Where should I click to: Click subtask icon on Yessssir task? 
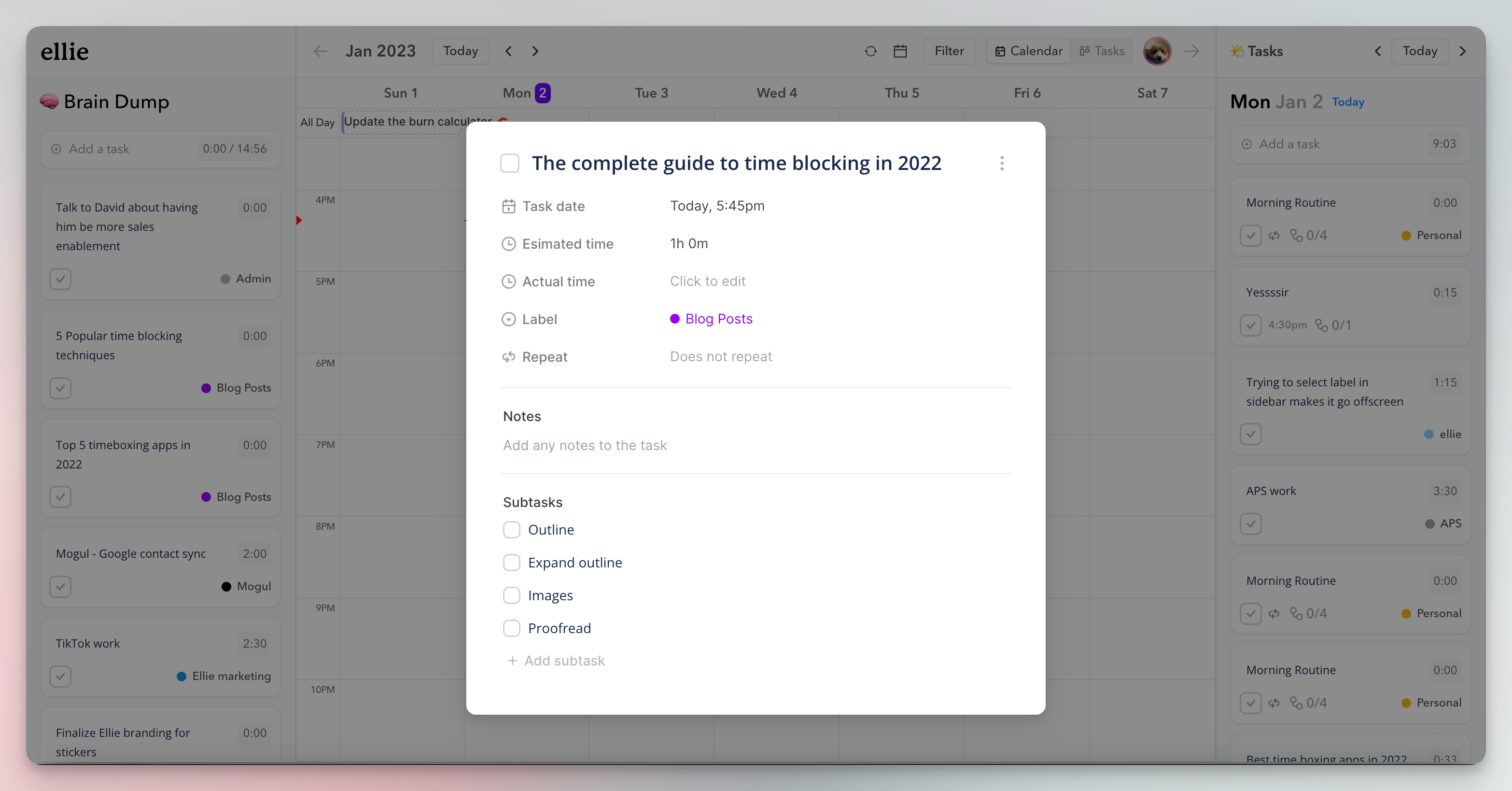(x=1321, y=325)
